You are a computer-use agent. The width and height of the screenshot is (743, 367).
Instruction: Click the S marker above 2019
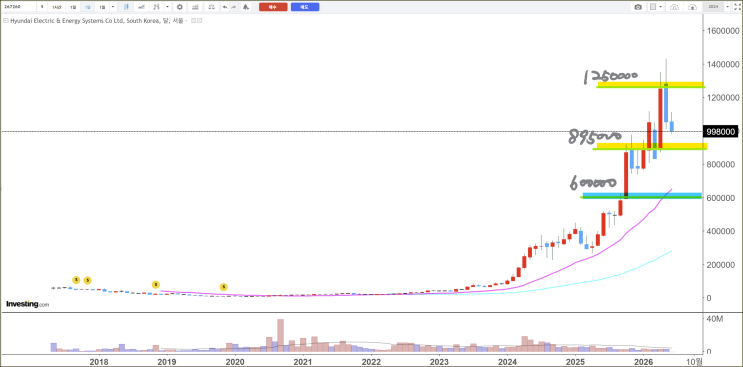coord(155,285)
